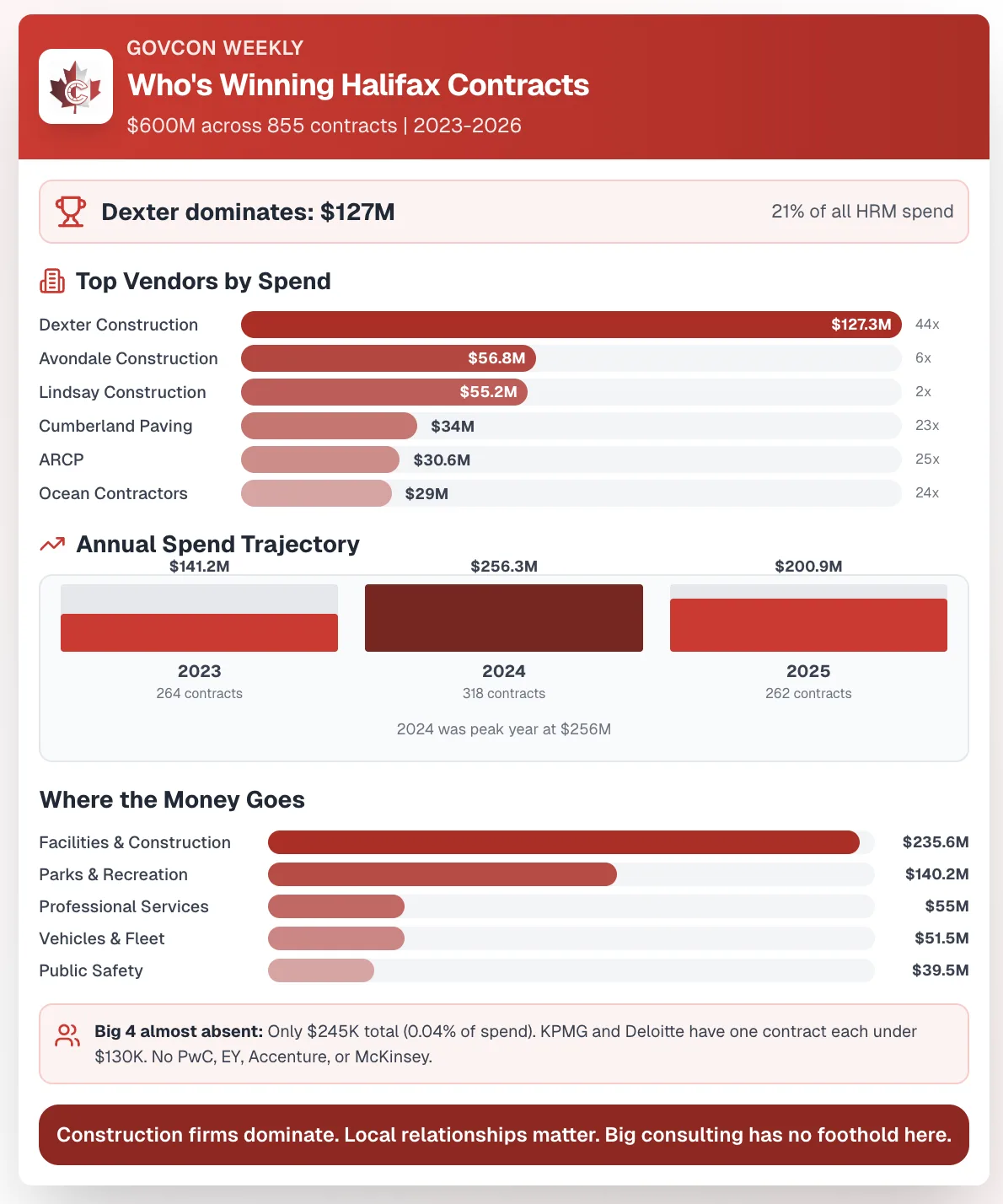Click the 'Who's Winning Halifax Contracts' title
The width and height of the screenshot is (1003, 1204).
(x=358, y=85)
